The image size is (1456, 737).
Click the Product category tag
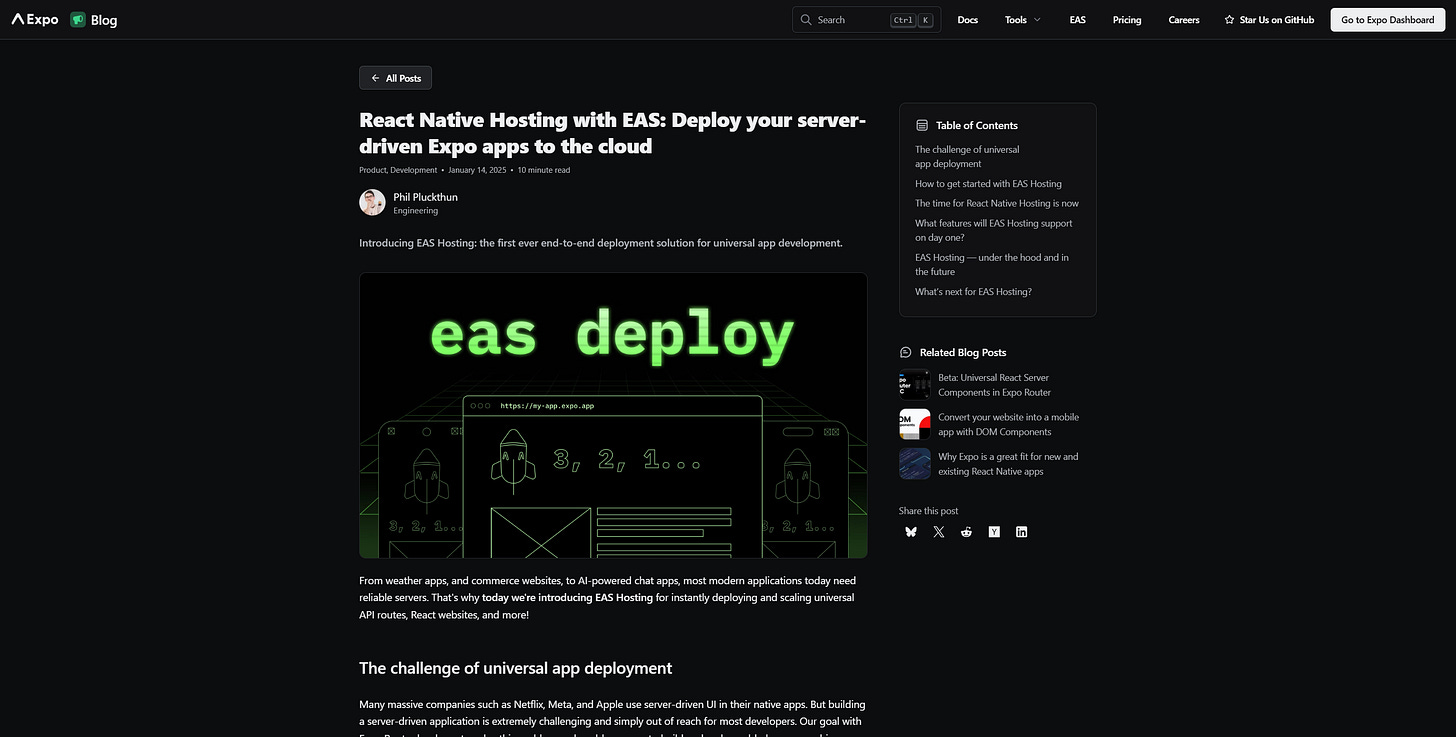tap(373, 170)
